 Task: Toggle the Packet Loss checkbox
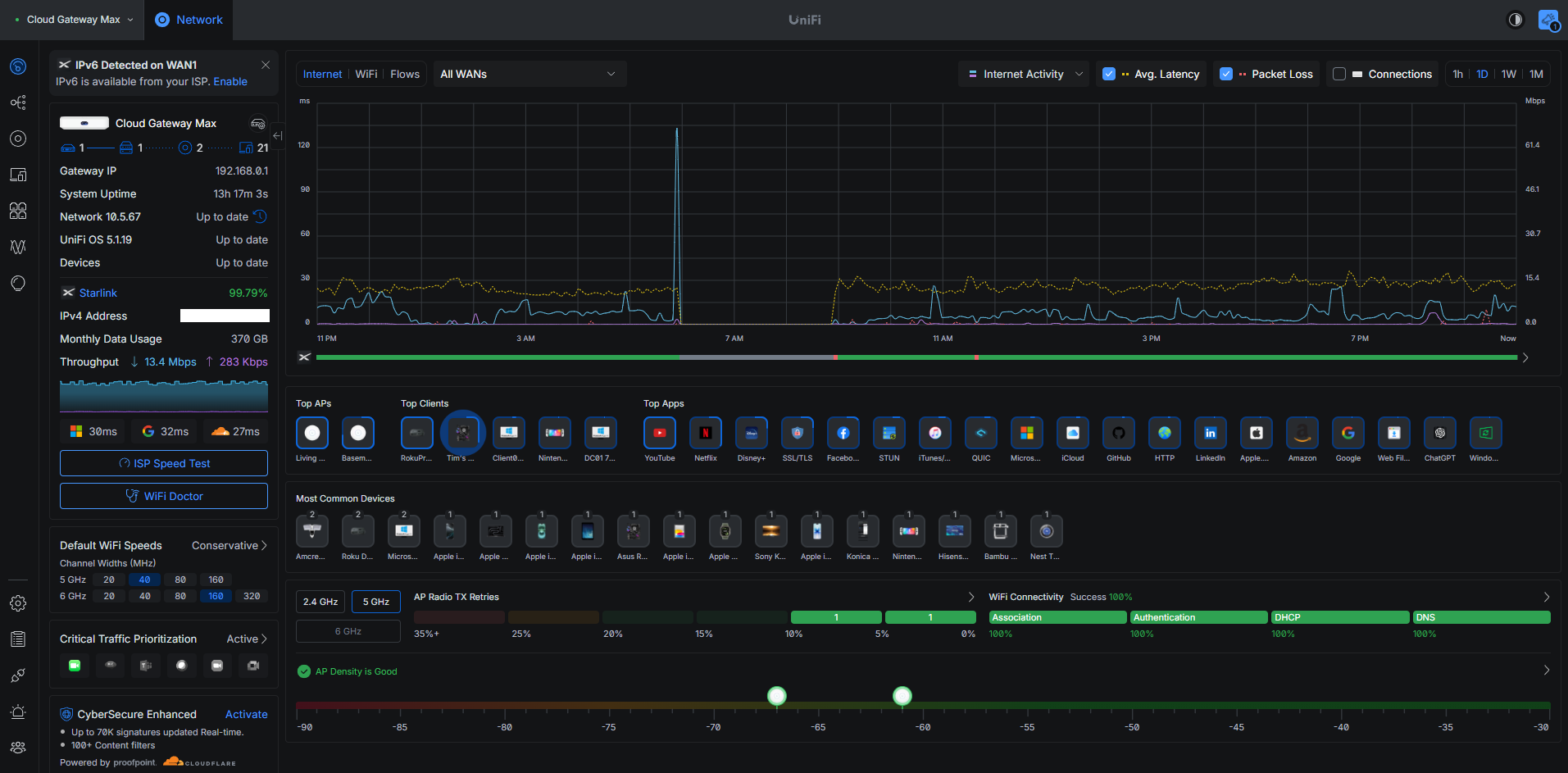[x=1226, y=74]
